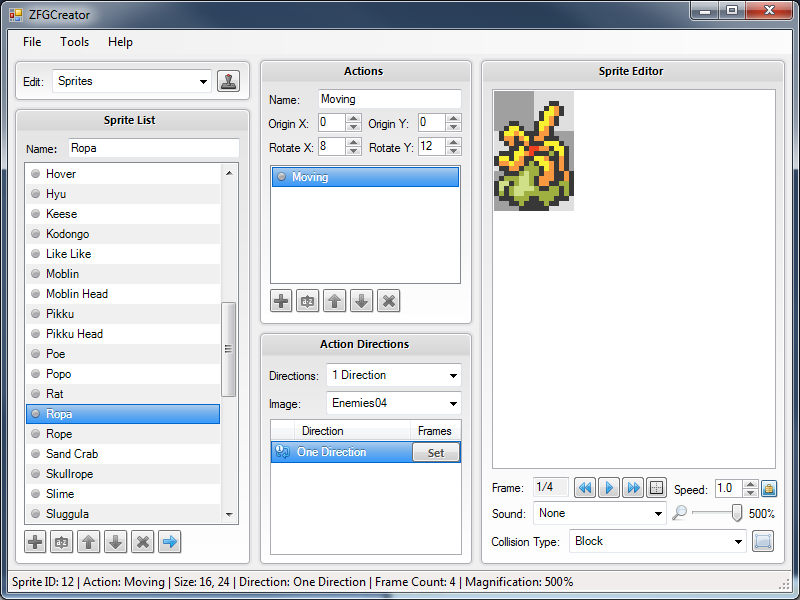Click the joystick test-game icon next to Edit
Screen dimensions: 800x600
click(x=228, y=81)
